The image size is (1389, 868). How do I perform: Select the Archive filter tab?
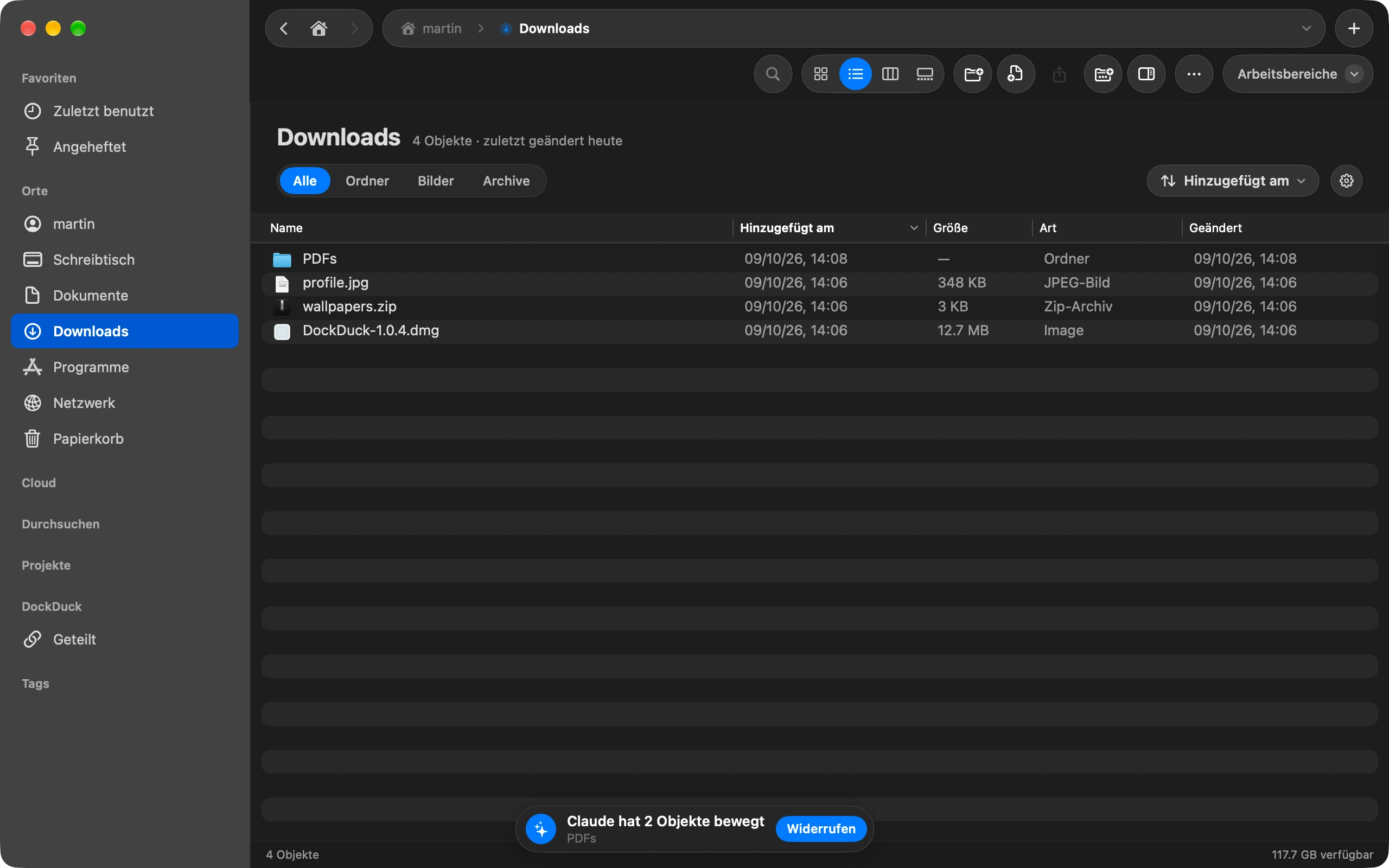click(x=506, y=181)
